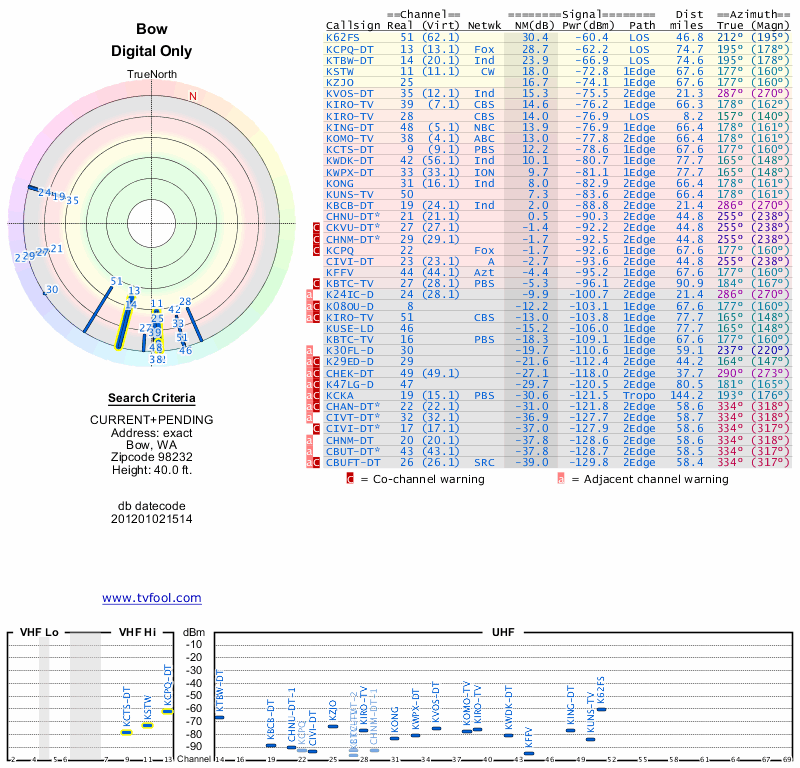Select the KVOS-DT callsign row in the table
800x768 pixels.
pyautogui.click(x=350, y=93)
